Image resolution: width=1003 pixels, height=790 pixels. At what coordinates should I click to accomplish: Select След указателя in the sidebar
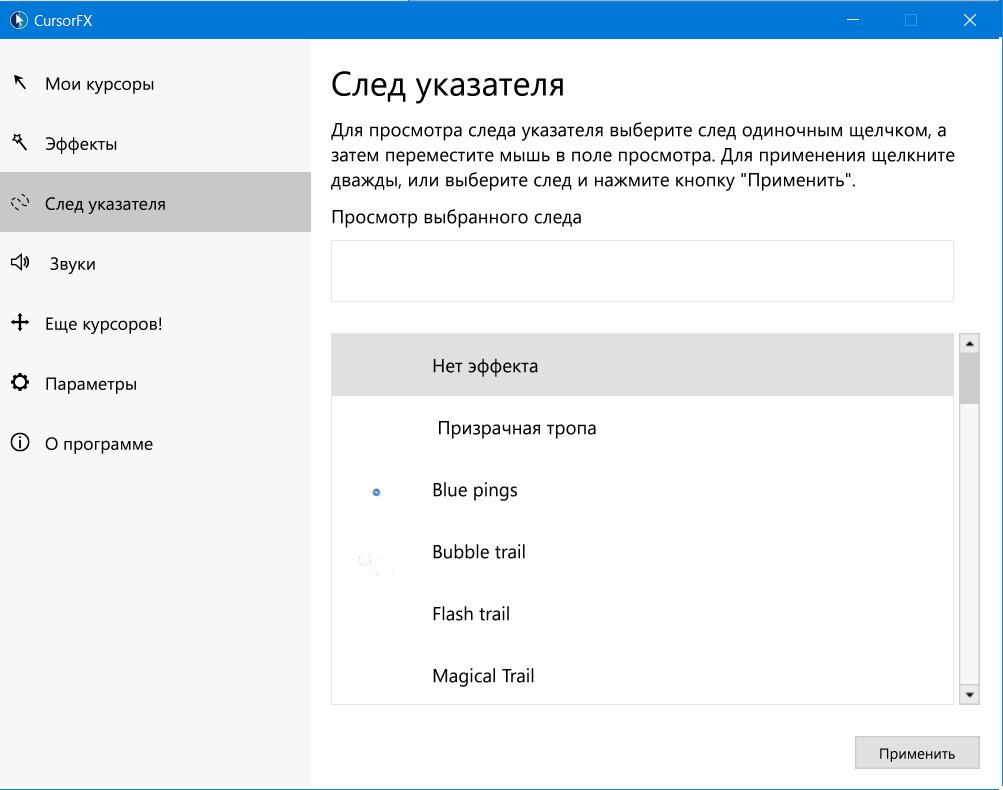coord(155,202)
